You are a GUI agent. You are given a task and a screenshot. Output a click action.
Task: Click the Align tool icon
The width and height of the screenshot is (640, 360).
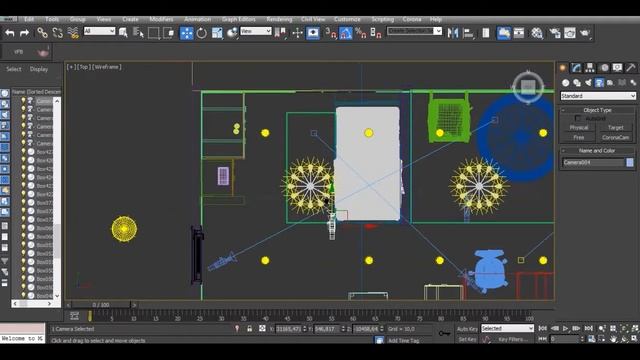click(468, 33)
